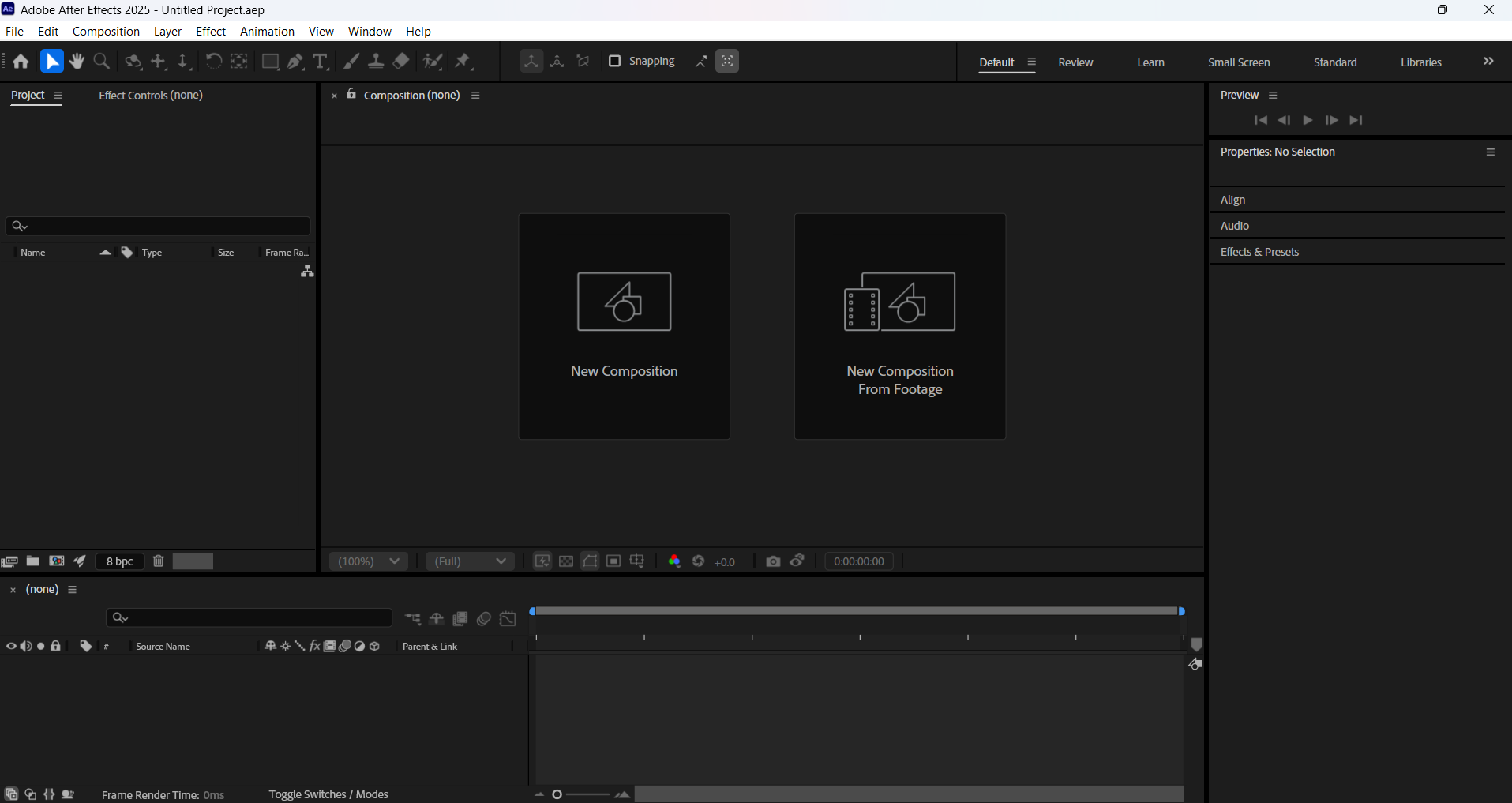Activate the Pen tool

pos(295,61)
